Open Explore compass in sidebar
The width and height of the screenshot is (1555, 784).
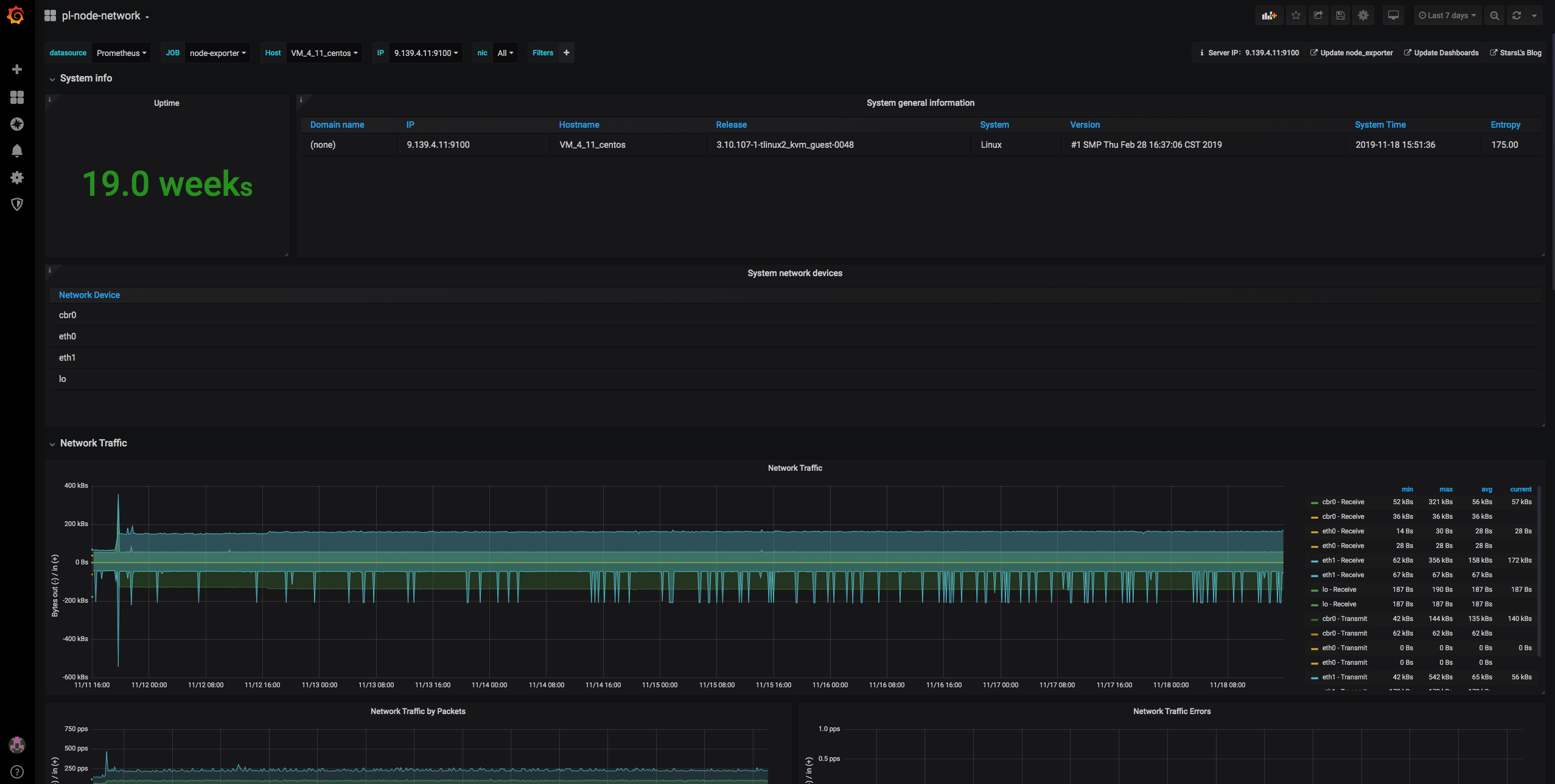click(x=17, y=124)
